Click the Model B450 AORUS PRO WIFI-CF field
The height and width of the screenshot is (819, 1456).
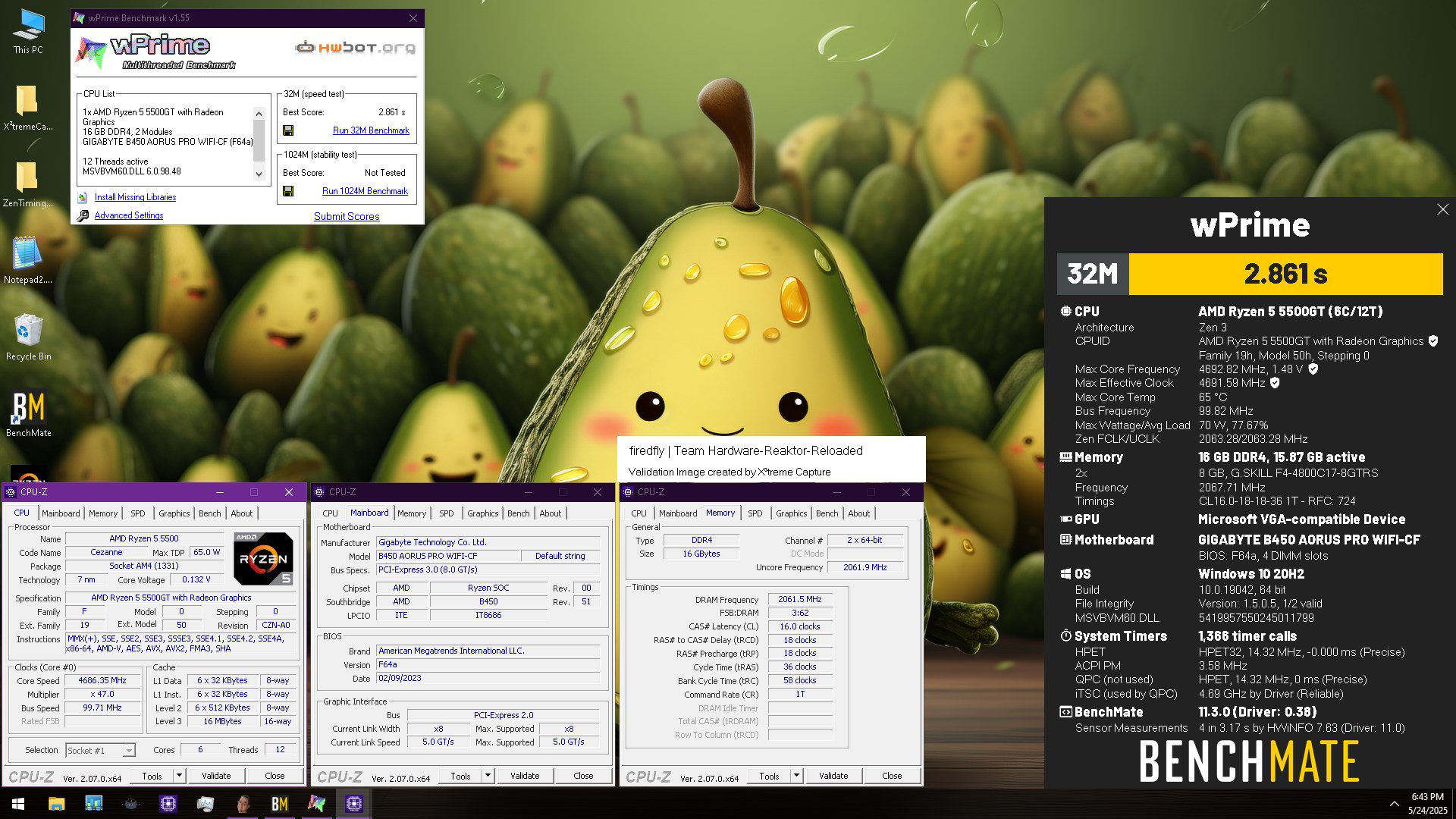(447, 556)
